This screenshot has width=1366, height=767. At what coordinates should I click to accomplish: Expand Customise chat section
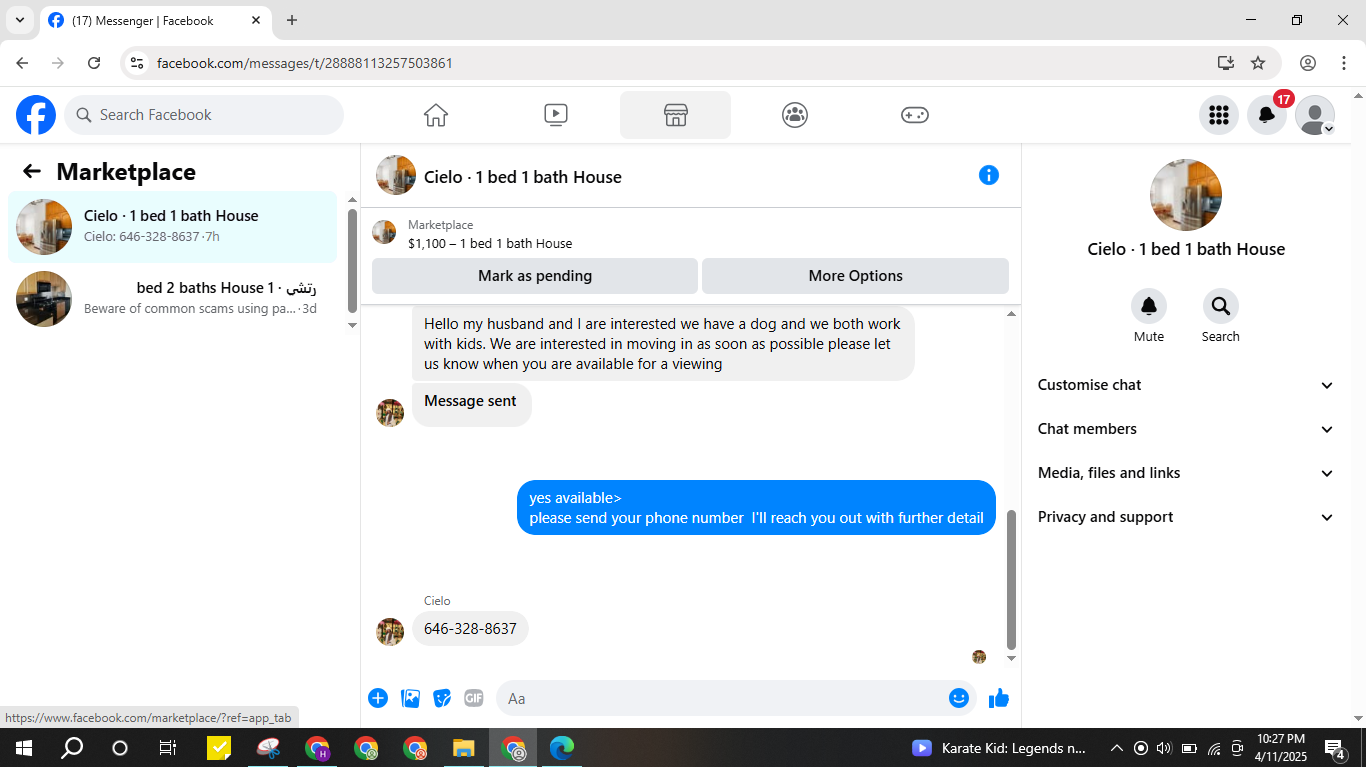(1186, 385)
